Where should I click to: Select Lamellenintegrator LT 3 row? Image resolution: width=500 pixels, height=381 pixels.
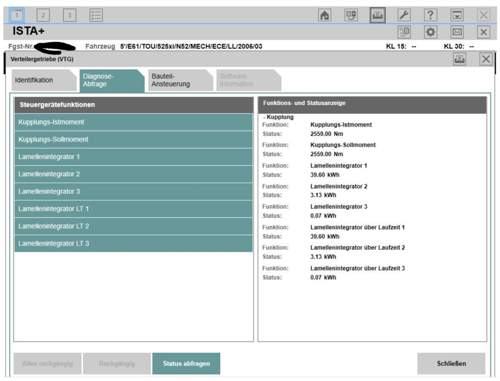point(134,243)
